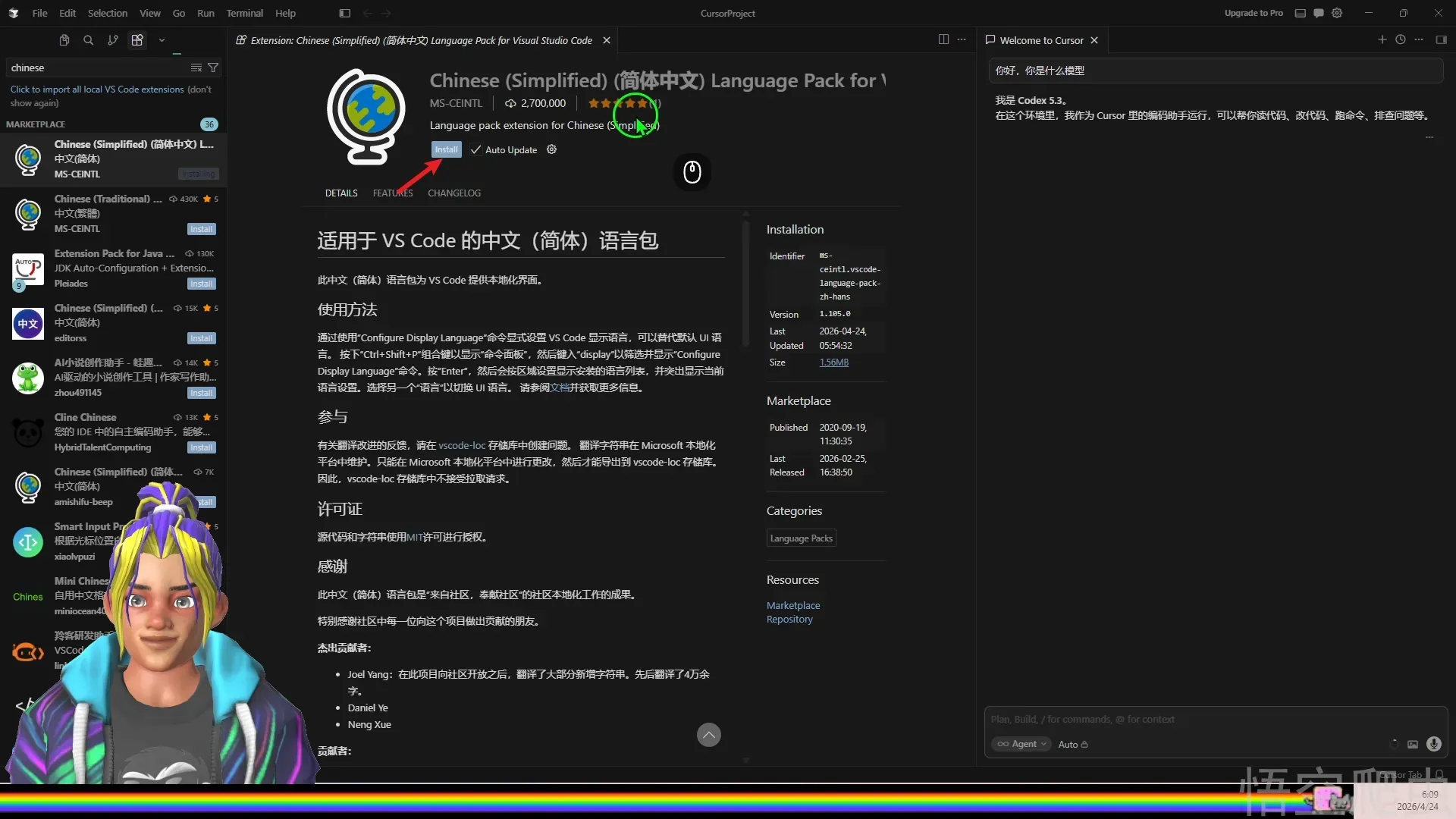Viewport: 1456px width, 819px height.
Task: Toggle the AI pane panel icon
Action: coord(1441,40)
